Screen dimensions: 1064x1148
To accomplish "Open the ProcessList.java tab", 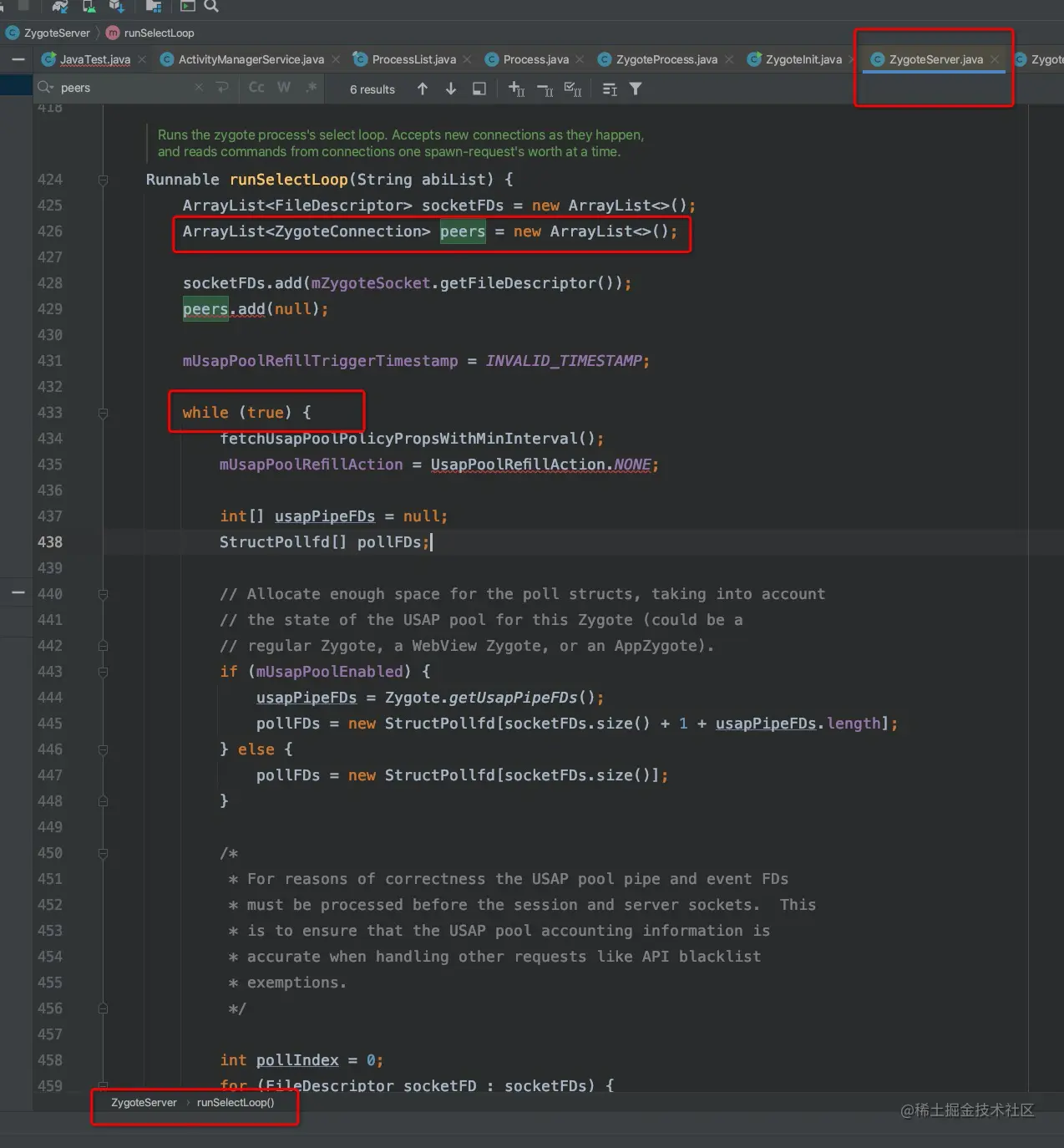I will coord(413,59).
